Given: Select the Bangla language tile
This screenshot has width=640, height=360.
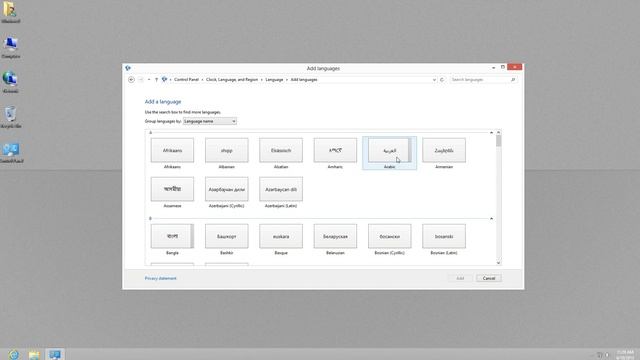Looking at the screenshot, I should 172,240.
